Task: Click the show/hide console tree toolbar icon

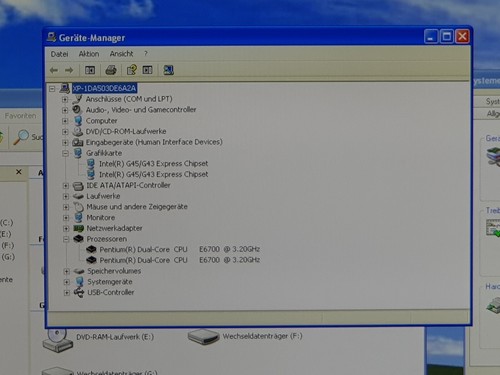Action: (x=90, y=70)
